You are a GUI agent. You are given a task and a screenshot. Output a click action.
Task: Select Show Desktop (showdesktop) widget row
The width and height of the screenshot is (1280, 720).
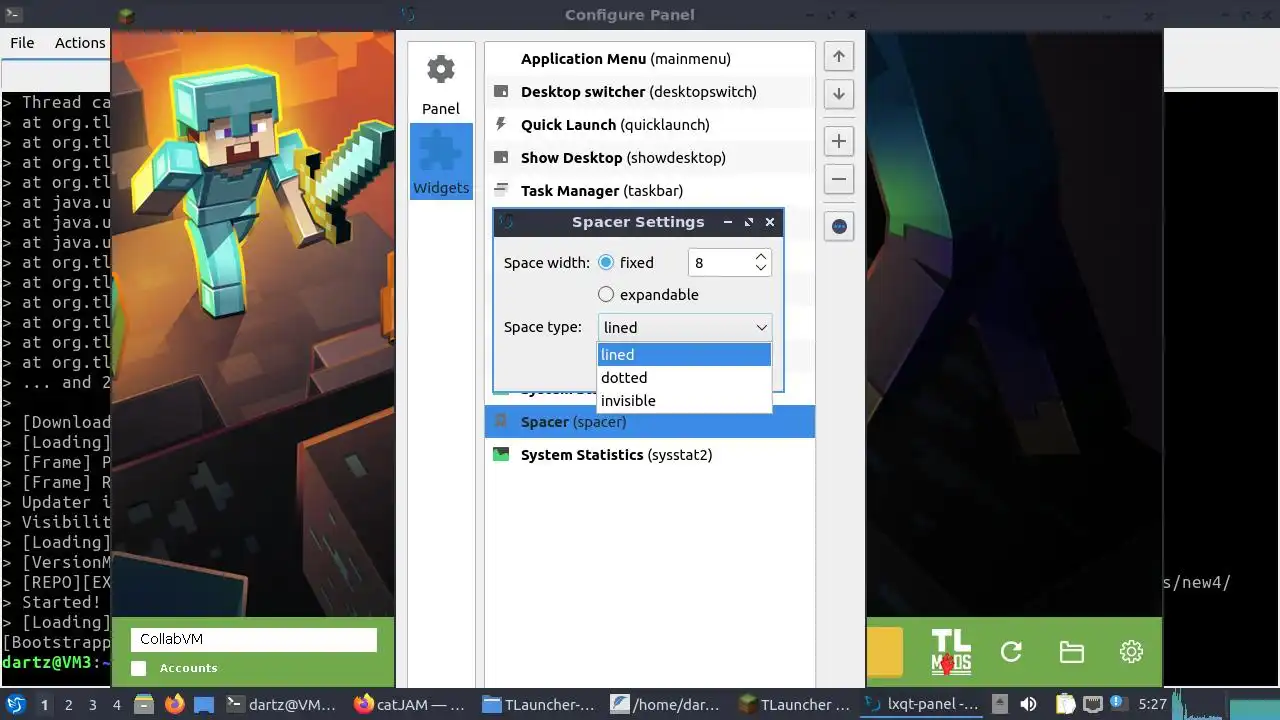click(x=650, y=158)
